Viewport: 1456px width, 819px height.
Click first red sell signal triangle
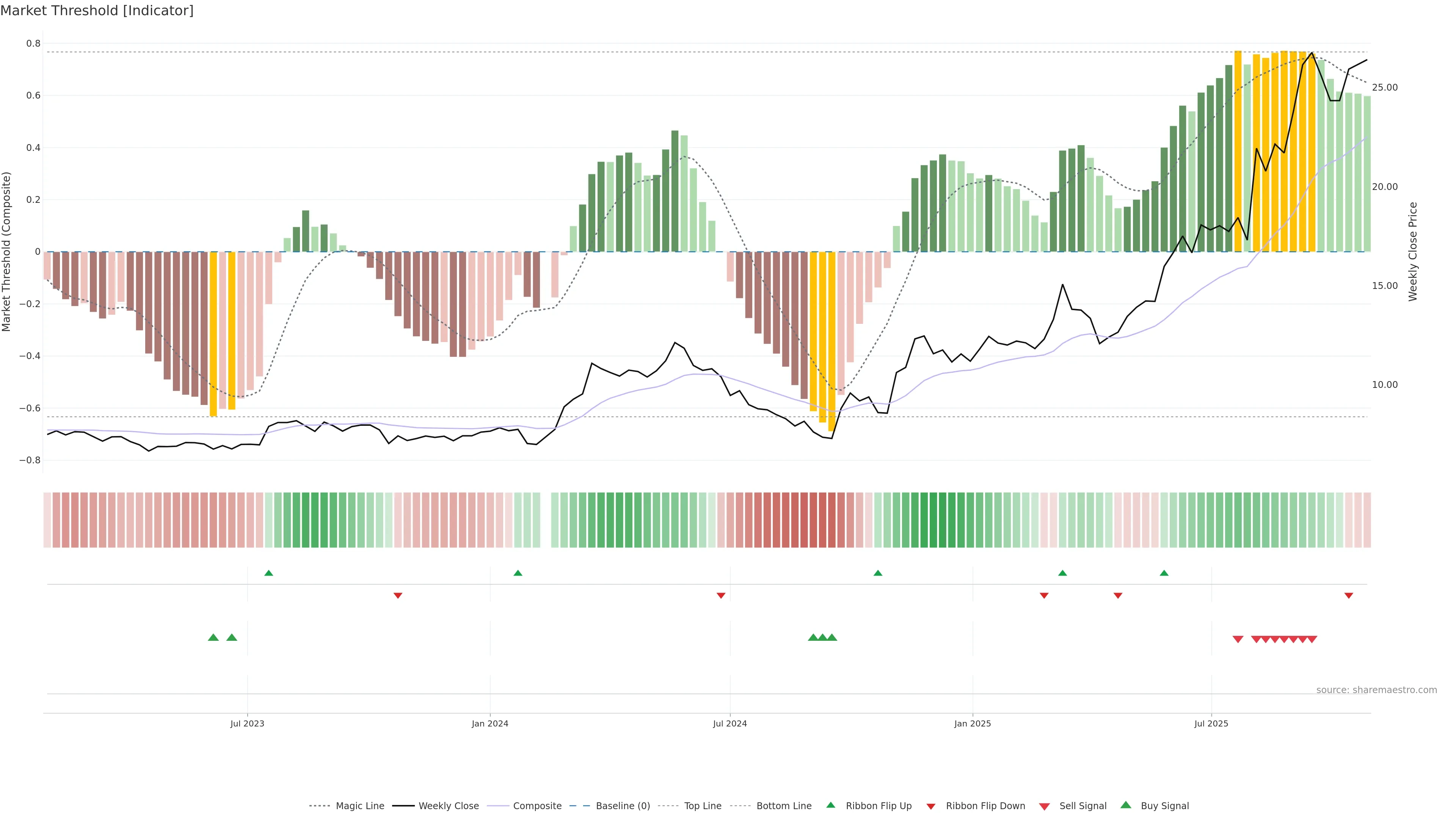coord(1238,639)
